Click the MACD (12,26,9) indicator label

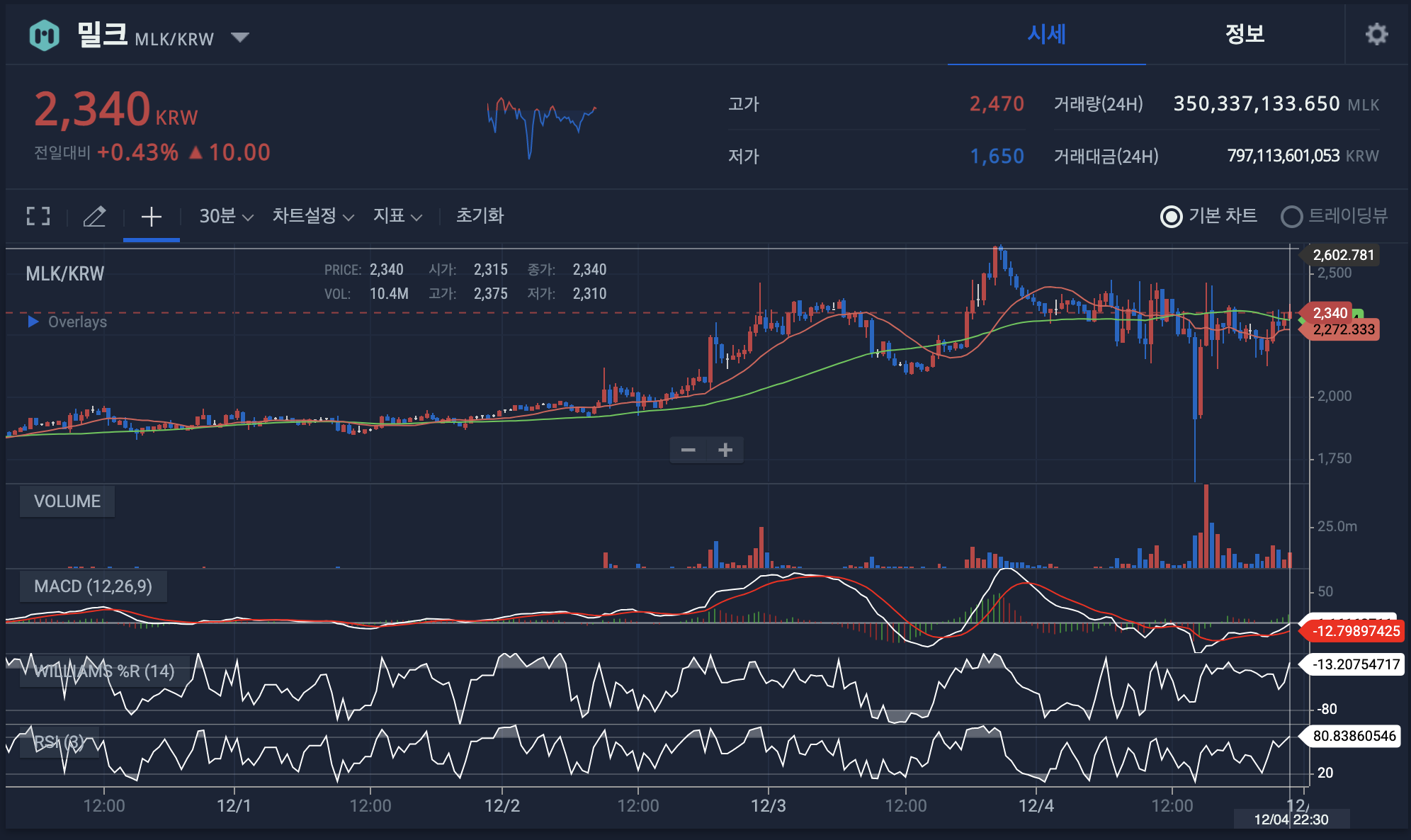tap(93, 586)
